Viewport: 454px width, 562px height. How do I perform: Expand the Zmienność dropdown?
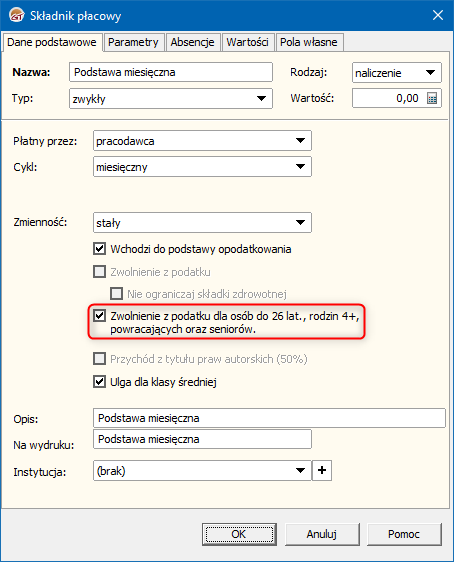[x=300, y=223]
